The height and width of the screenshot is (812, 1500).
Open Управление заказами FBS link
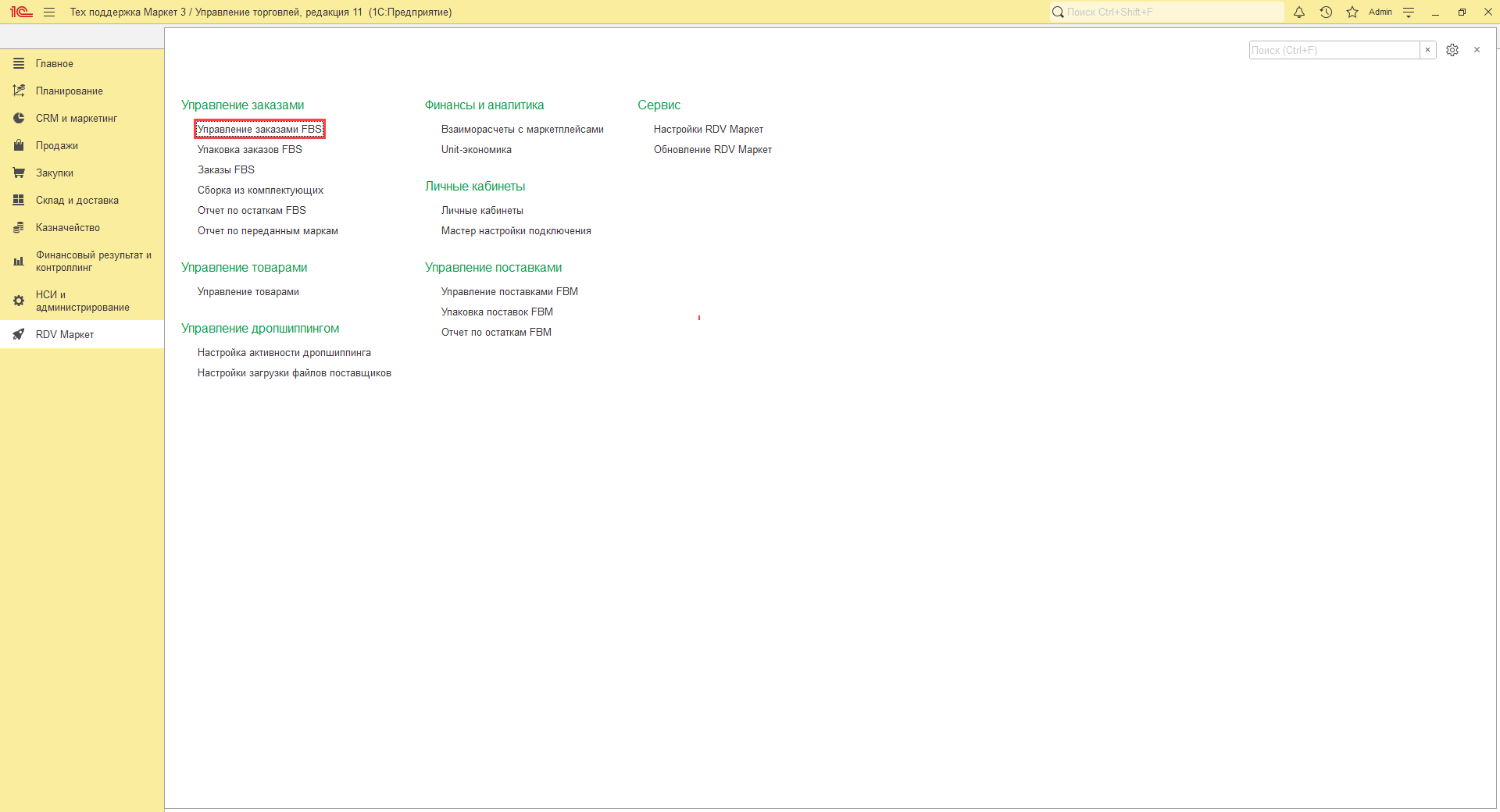[x=259, y=130]
